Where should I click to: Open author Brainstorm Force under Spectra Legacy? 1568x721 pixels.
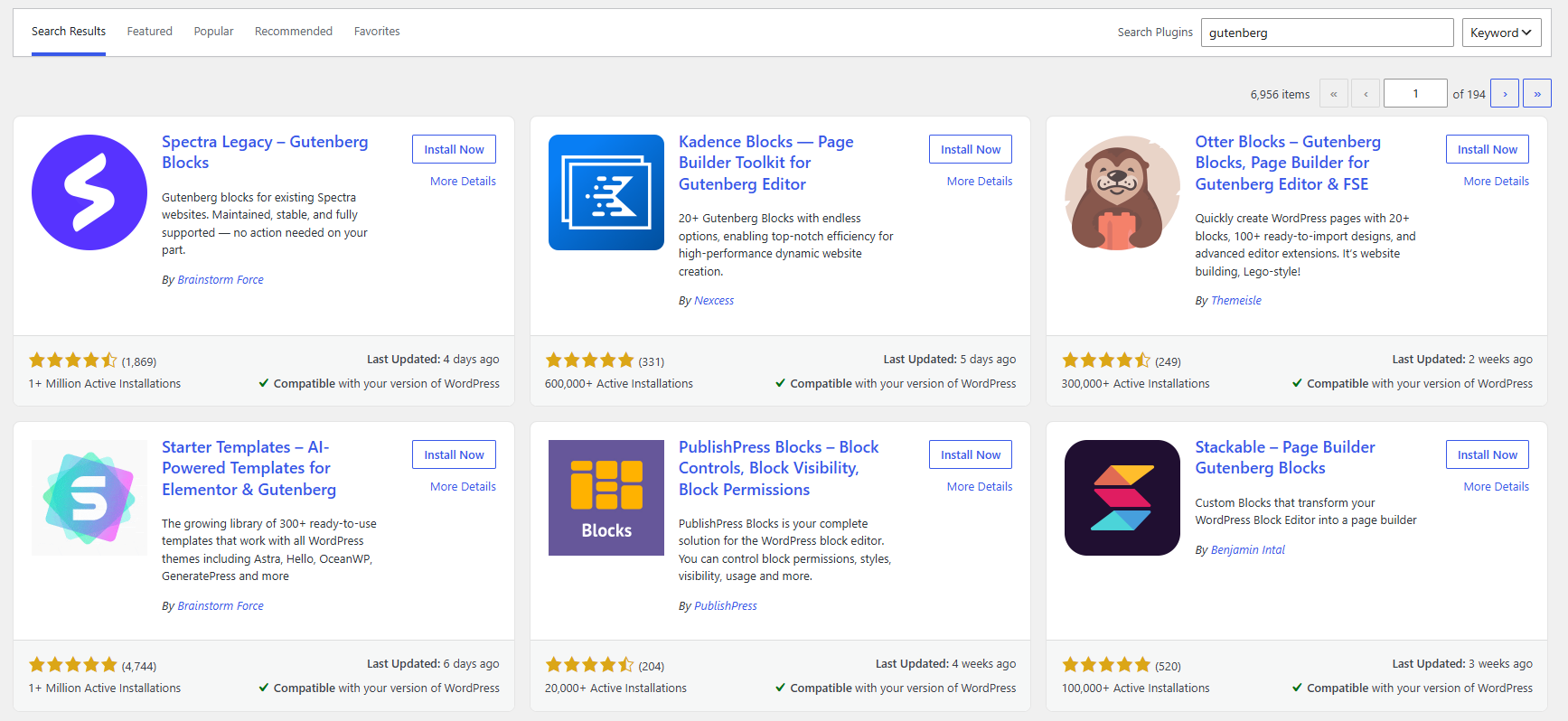click(221, 280)
